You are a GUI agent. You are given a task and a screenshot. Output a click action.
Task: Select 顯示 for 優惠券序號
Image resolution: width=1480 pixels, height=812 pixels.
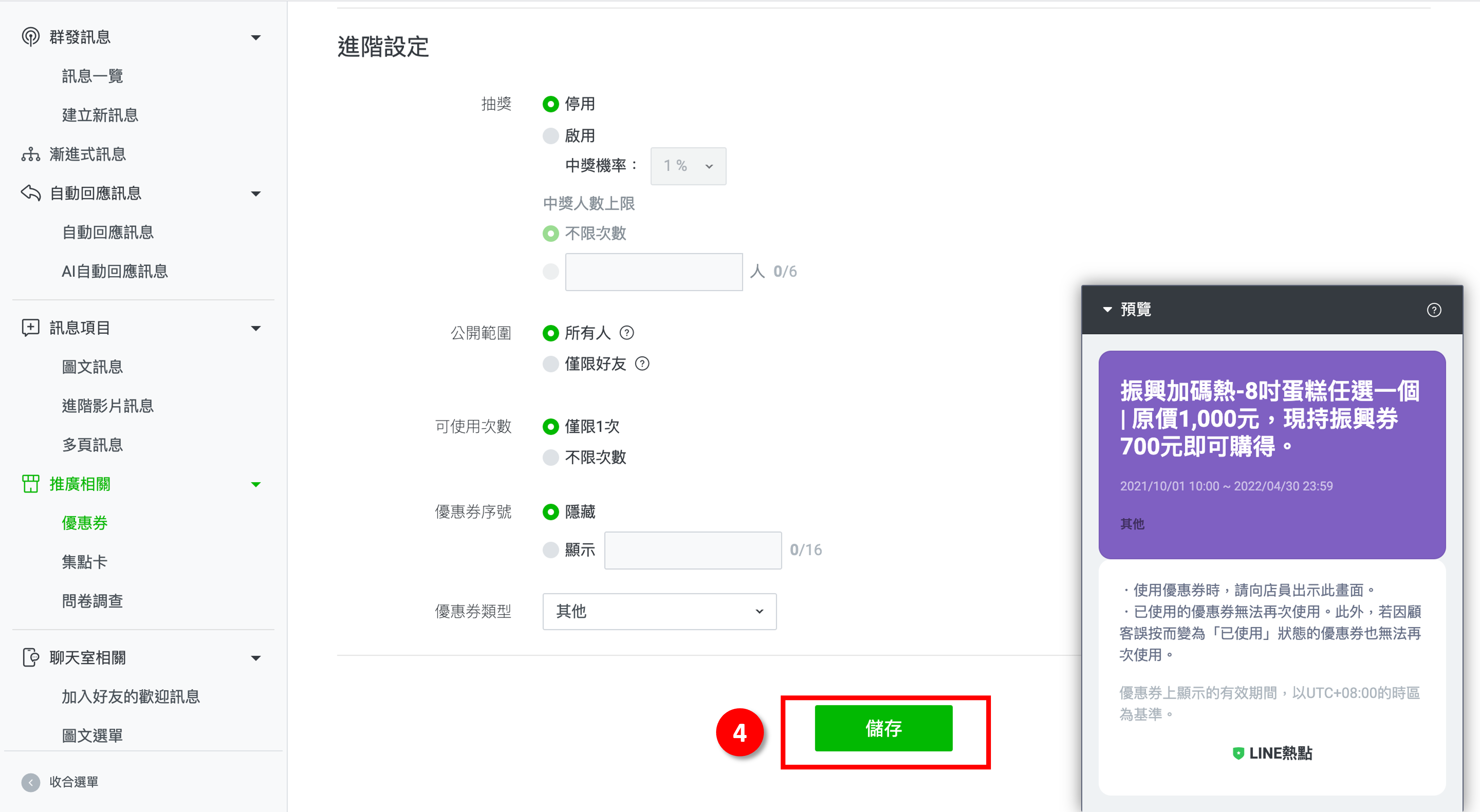(x=550, y=549)
